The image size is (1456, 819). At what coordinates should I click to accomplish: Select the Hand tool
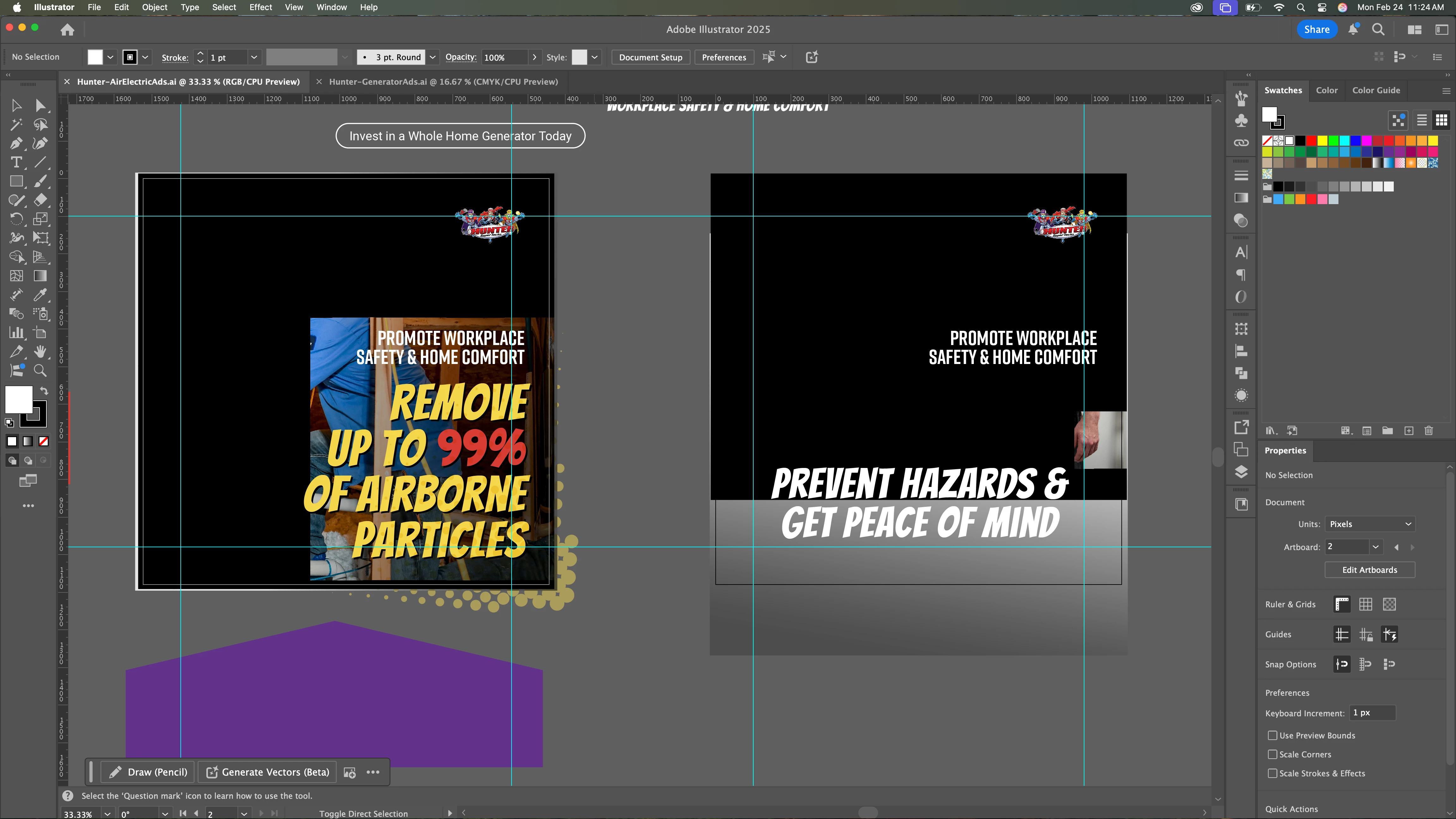(40, 352)
